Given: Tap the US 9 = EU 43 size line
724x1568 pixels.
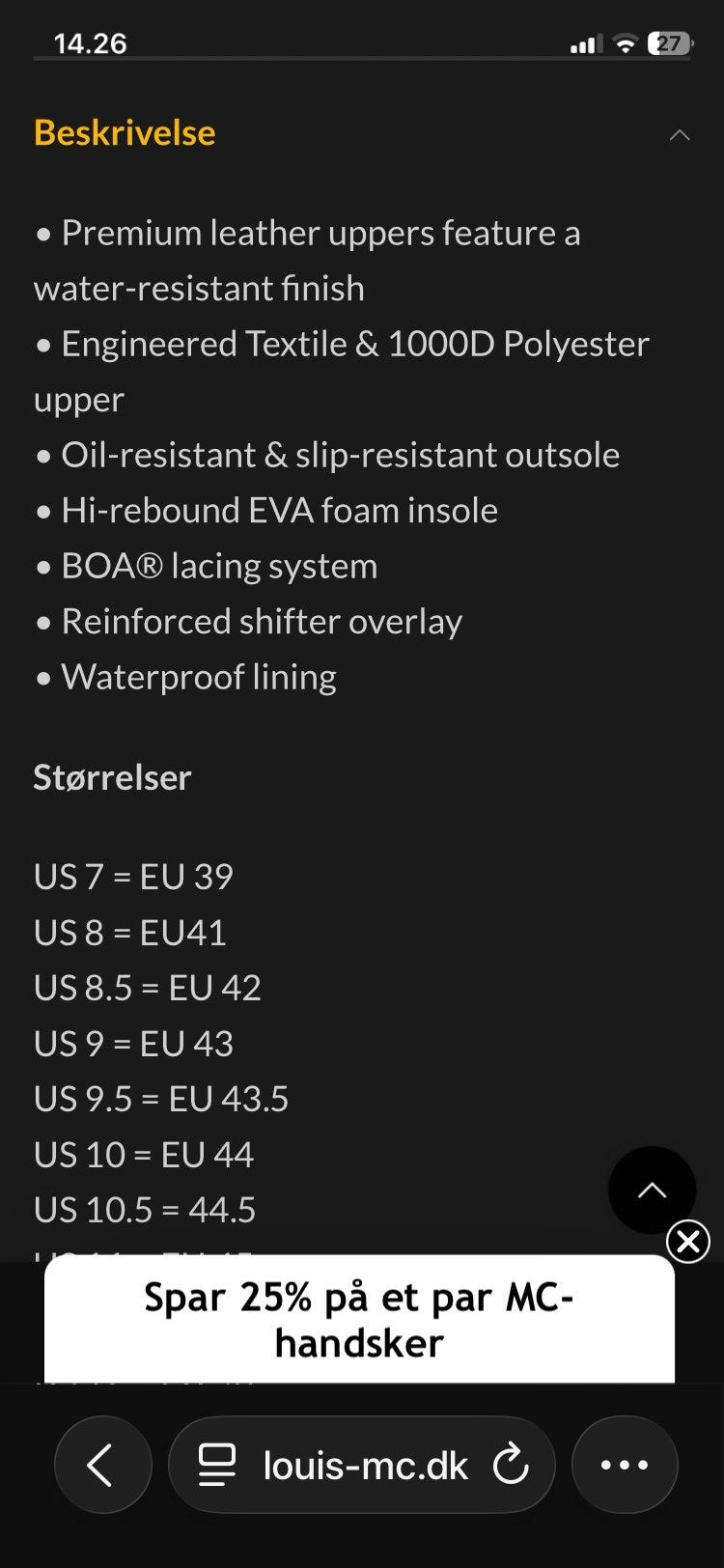Looking at the screenshot, I should pyautogui.click(x=134, y=1044).
